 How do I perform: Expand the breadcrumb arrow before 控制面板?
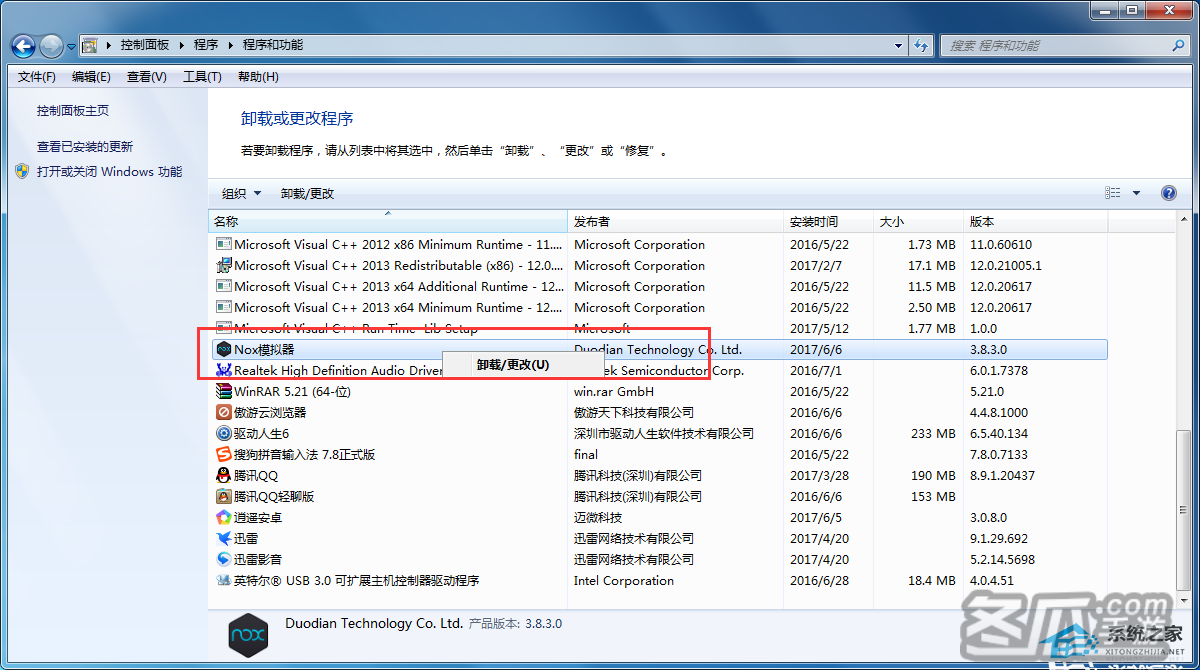tap(109, 45)
